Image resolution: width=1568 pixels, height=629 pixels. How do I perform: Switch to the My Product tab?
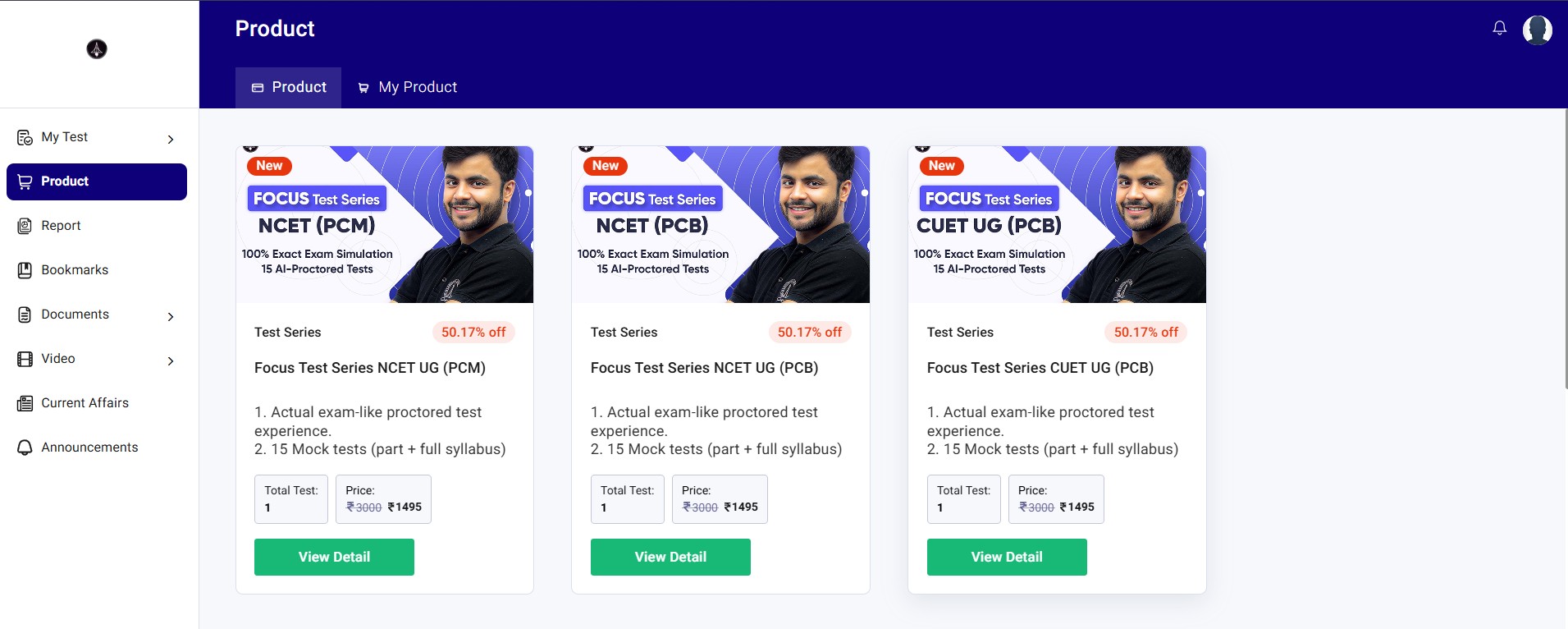(408, 87)
